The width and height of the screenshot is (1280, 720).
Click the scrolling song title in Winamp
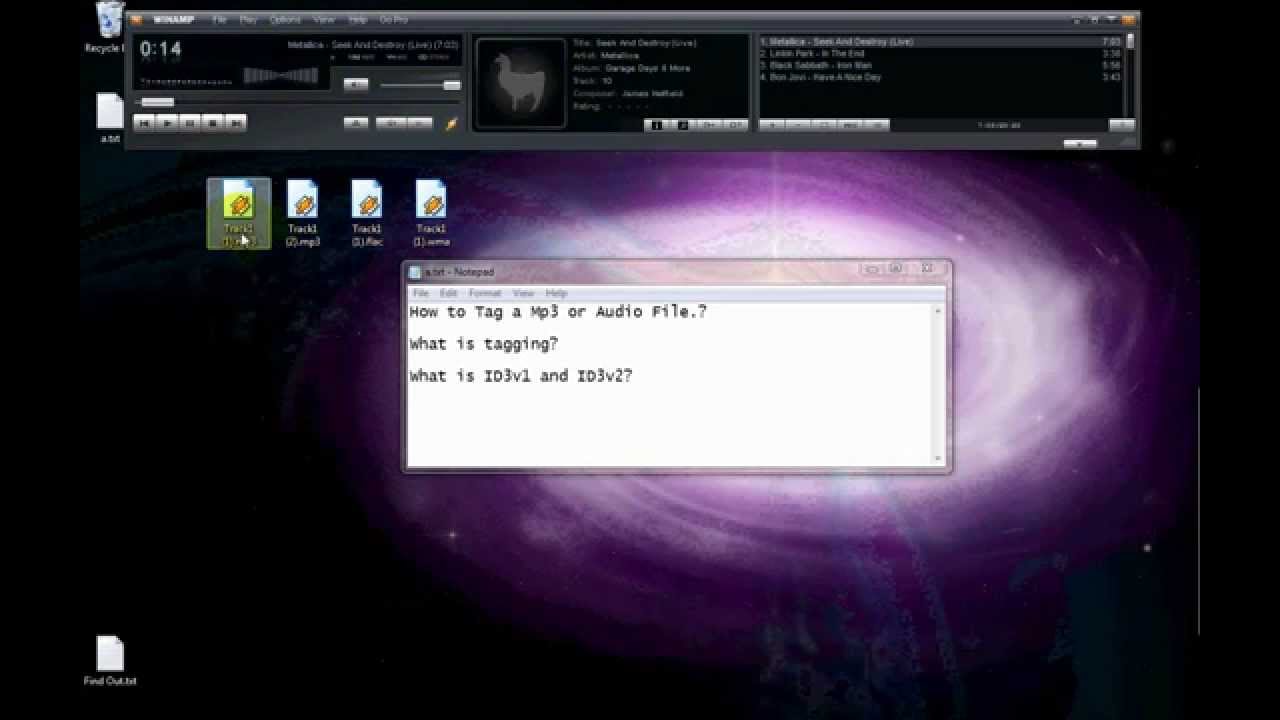[x=373, y=45]
